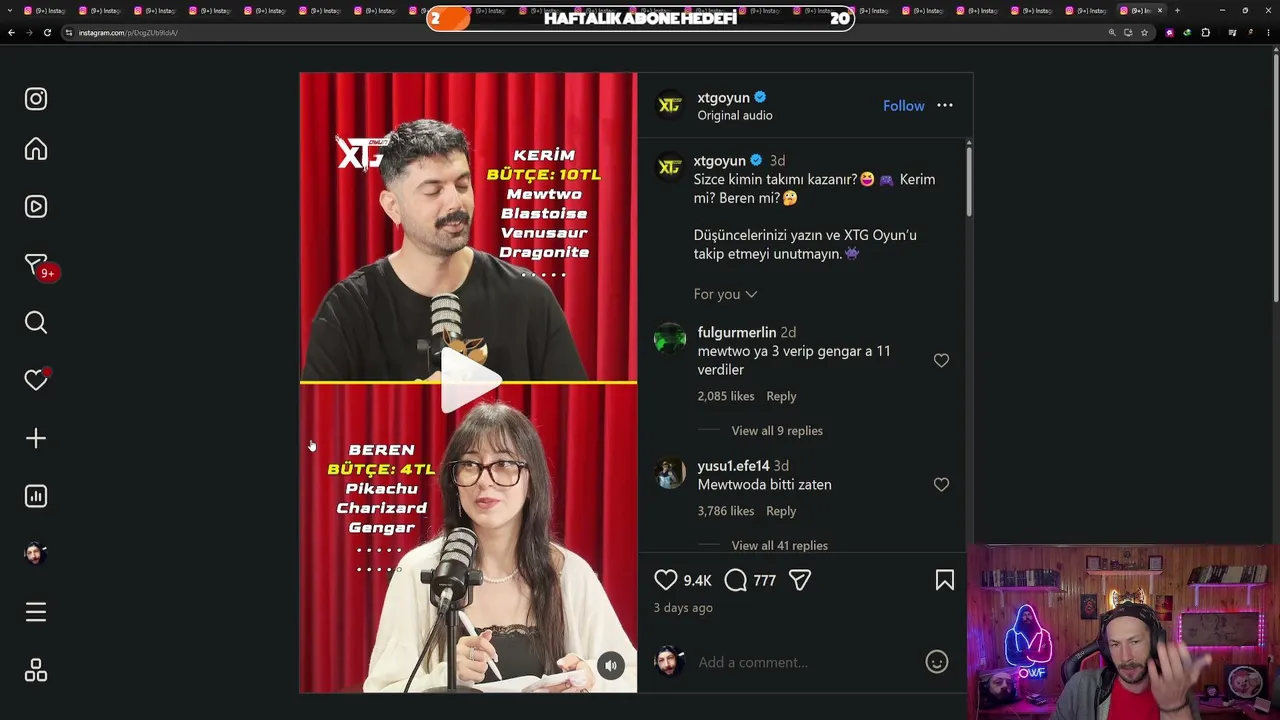Create a new post via plus icon

[36, 438]
